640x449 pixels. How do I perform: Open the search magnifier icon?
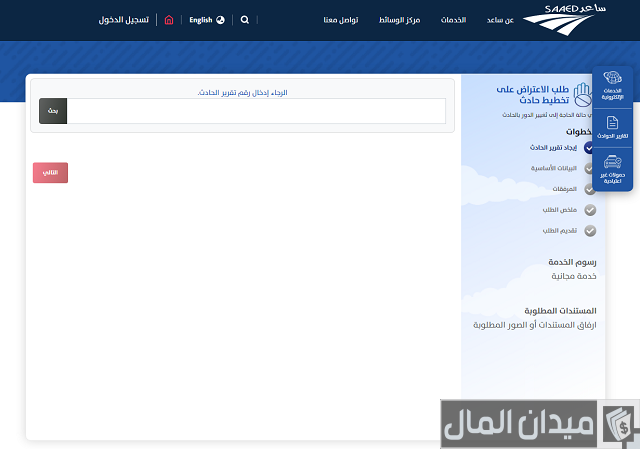click(244, 20)
